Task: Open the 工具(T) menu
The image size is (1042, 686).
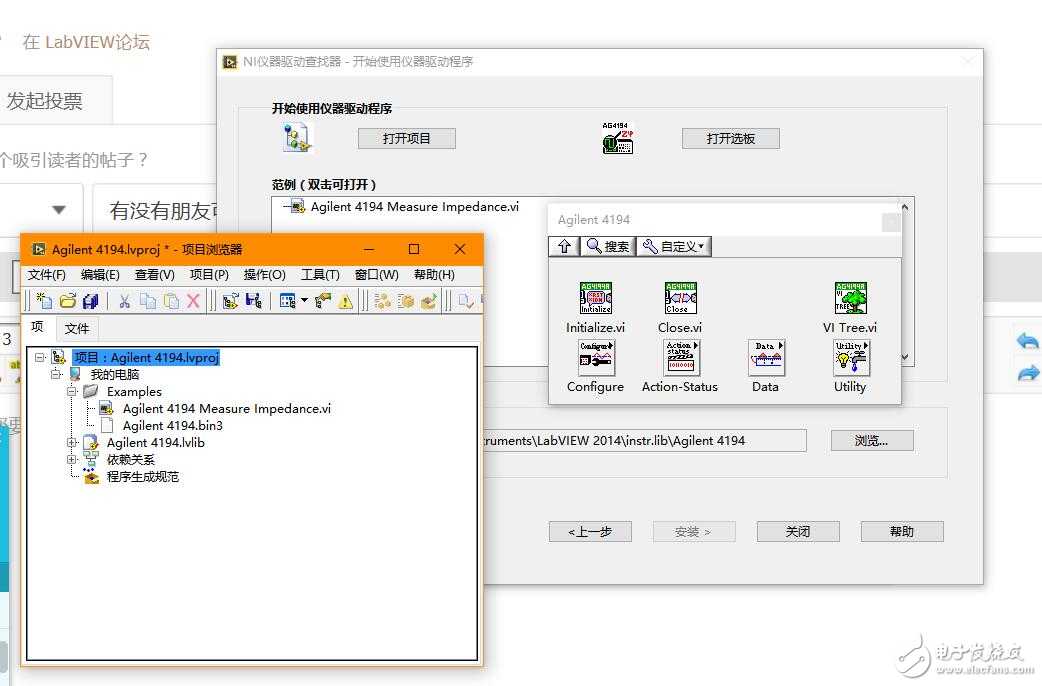Action: click(x=320, y=275)
